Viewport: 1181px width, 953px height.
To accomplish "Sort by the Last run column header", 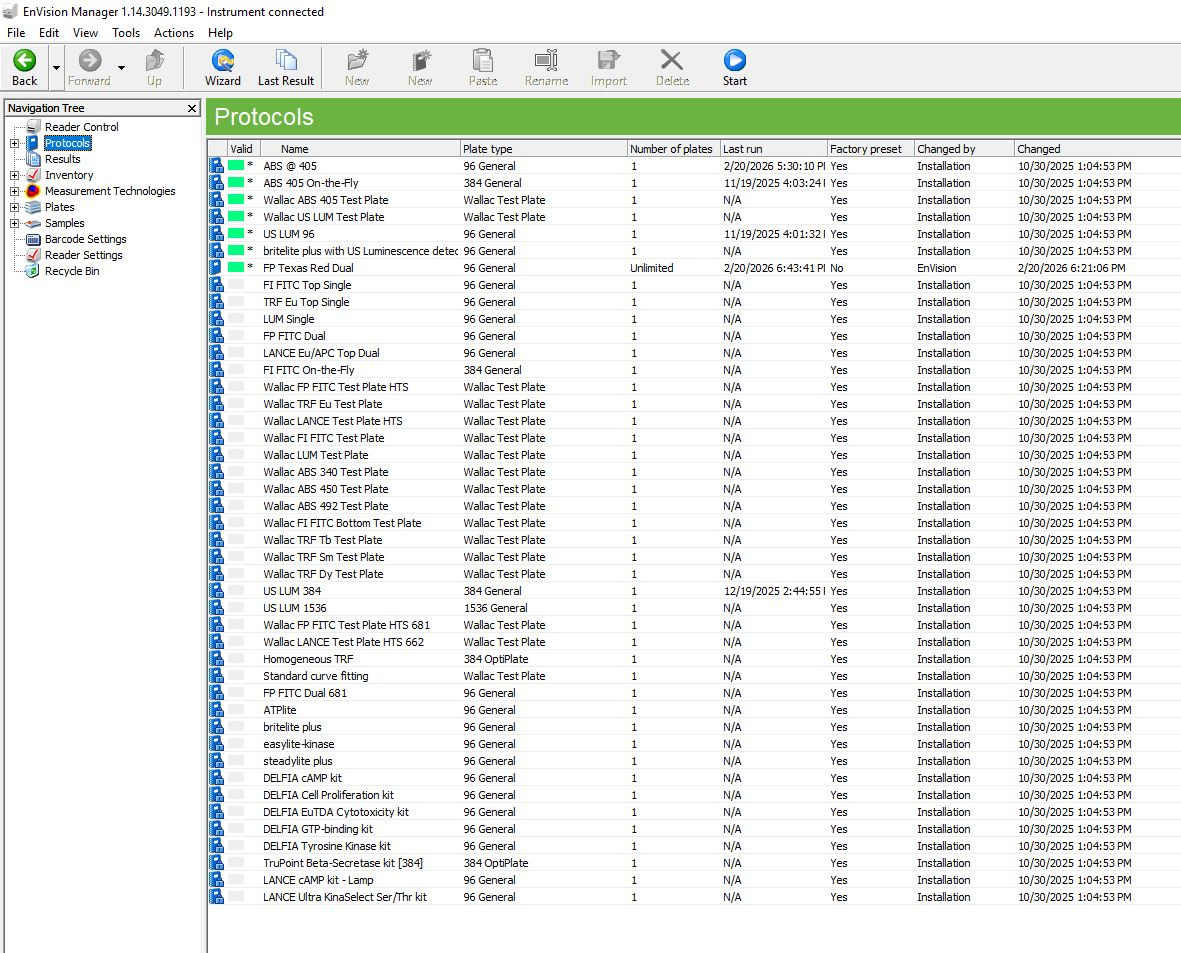I will pyautogui.click(x=772, y=149).
